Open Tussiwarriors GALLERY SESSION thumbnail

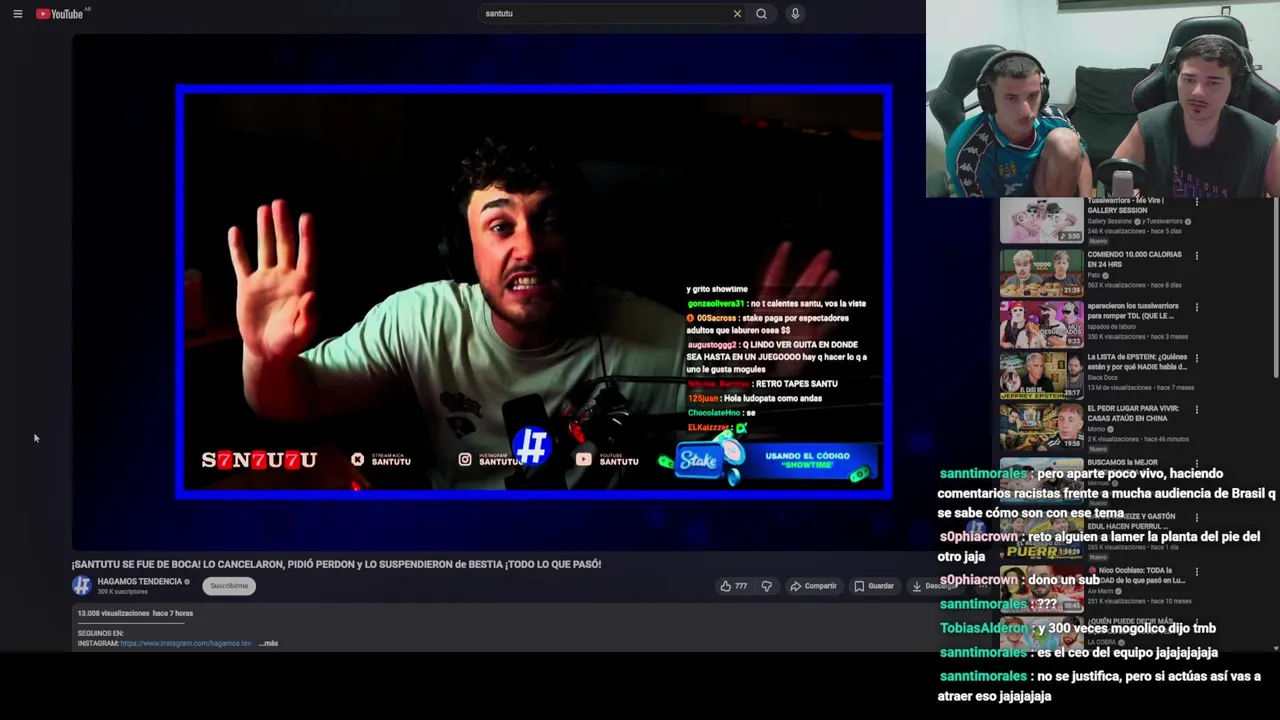click(x=1041, y=221)
